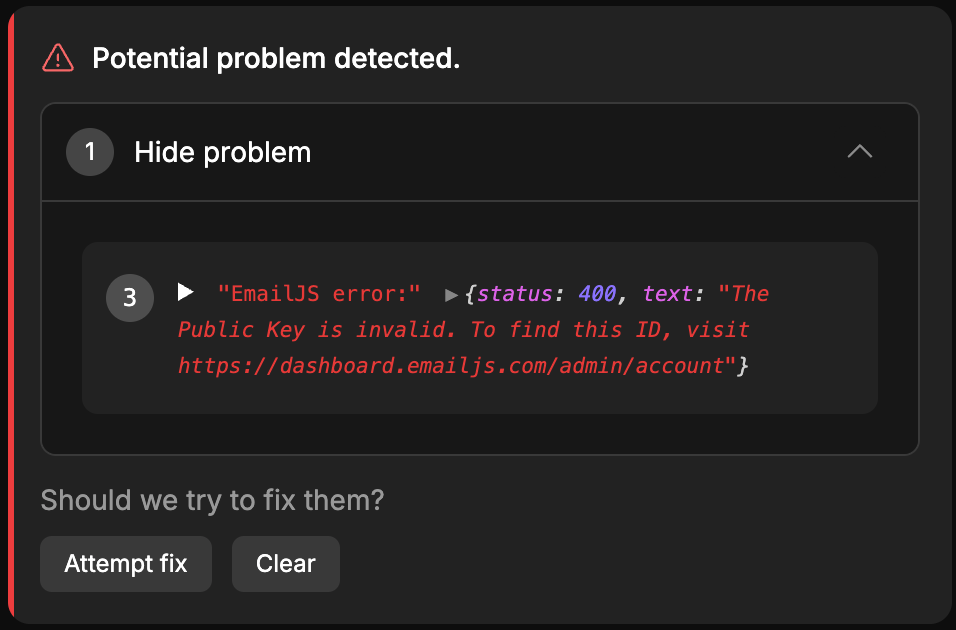The image size is (956, 630).
Task: Click the opening brace before status
Action: [470, 294]
